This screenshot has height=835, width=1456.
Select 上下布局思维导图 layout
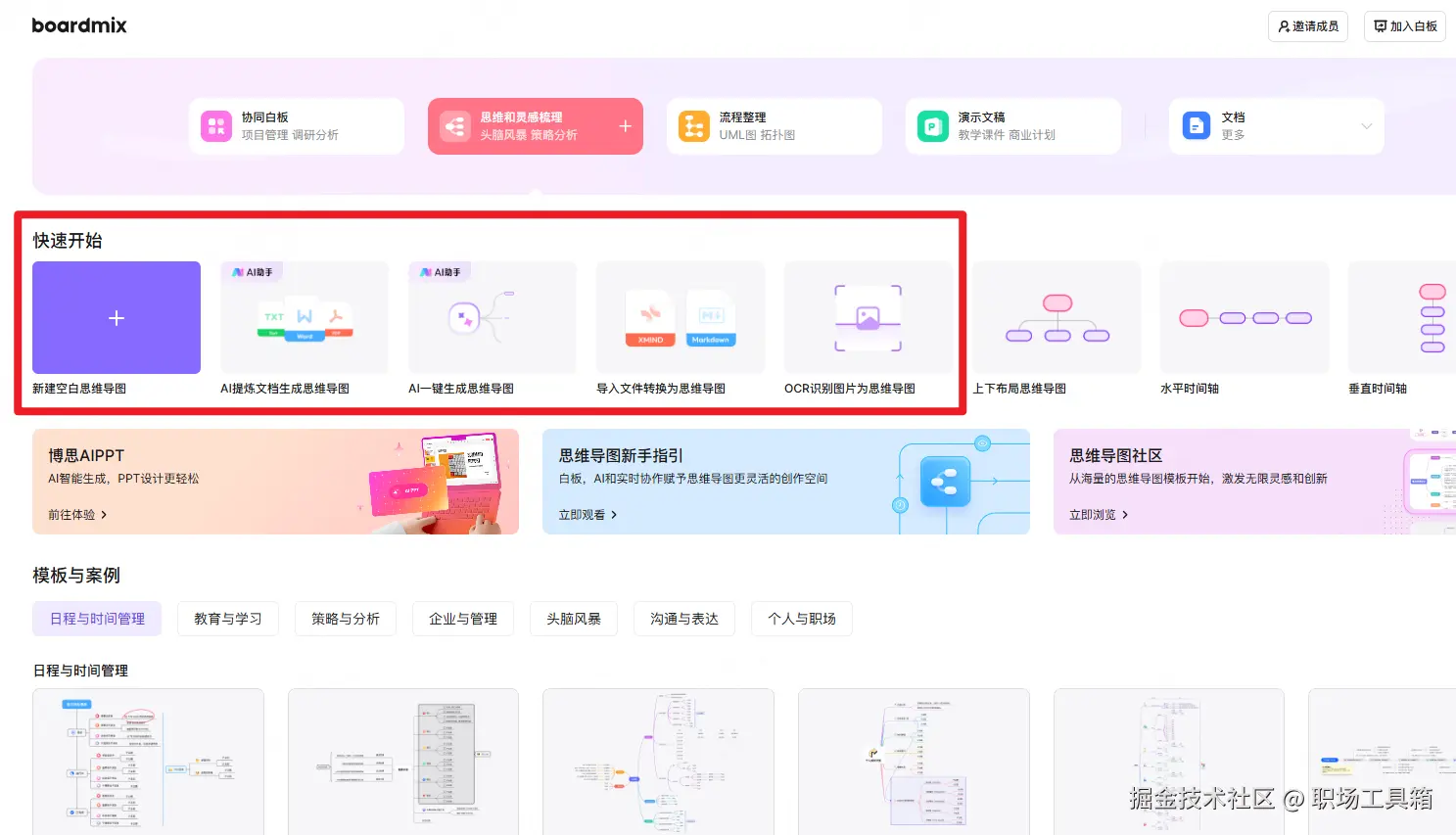tap(1057, 318)
